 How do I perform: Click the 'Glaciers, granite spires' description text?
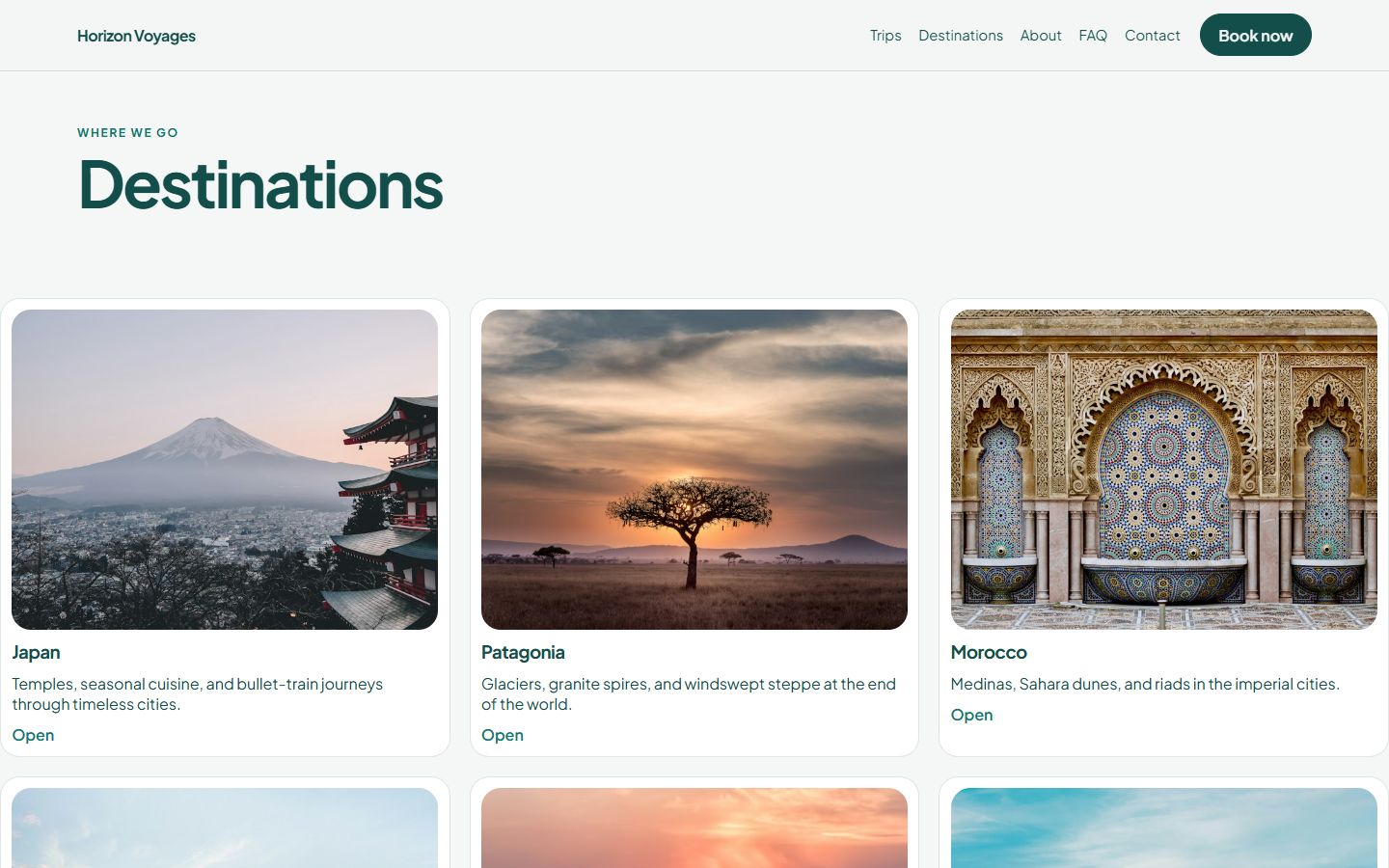click(689, 694)
